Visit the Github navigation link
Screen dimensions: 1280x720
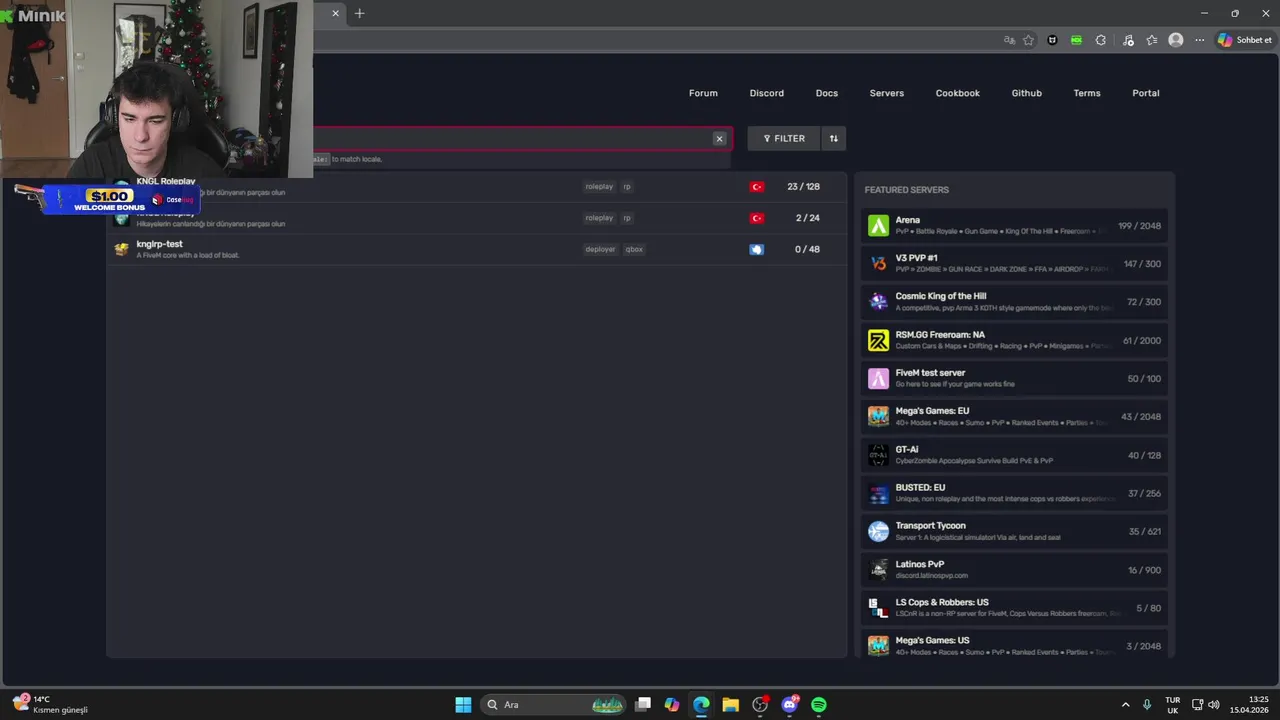click(x=1027, y=93)
